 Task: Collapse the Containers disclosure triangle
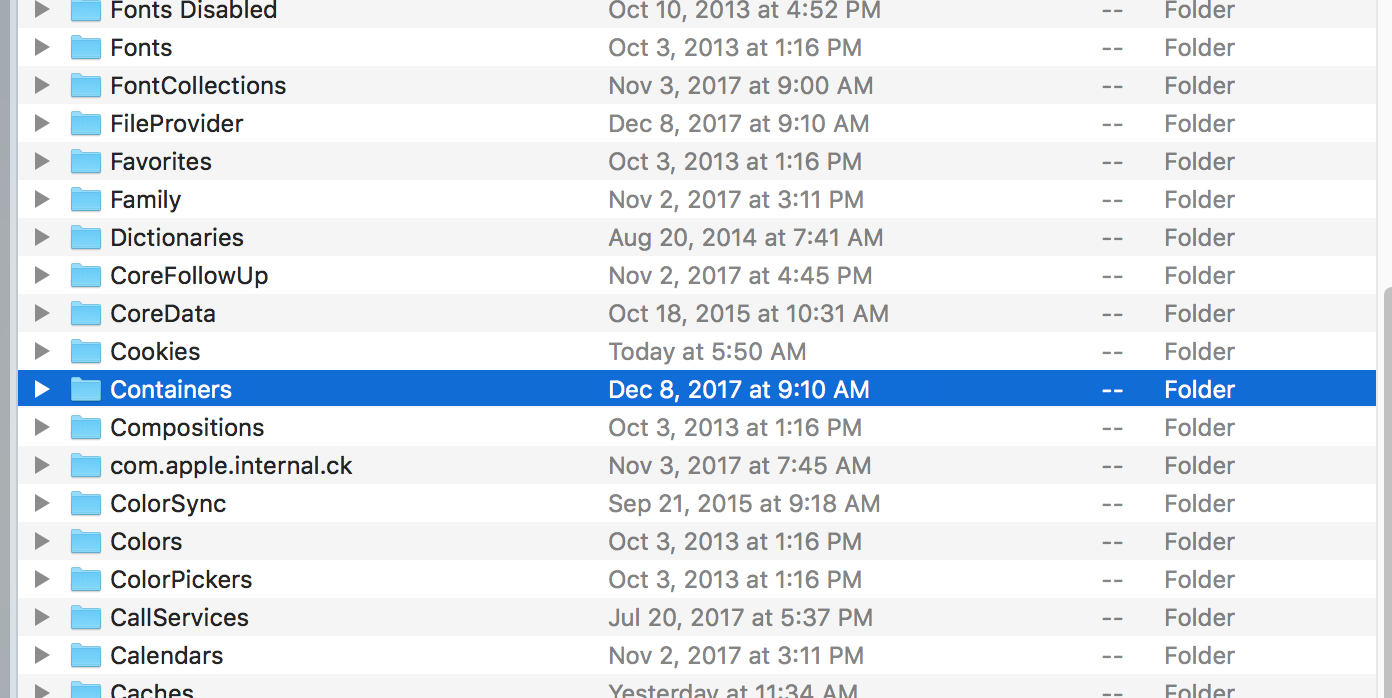41,389
